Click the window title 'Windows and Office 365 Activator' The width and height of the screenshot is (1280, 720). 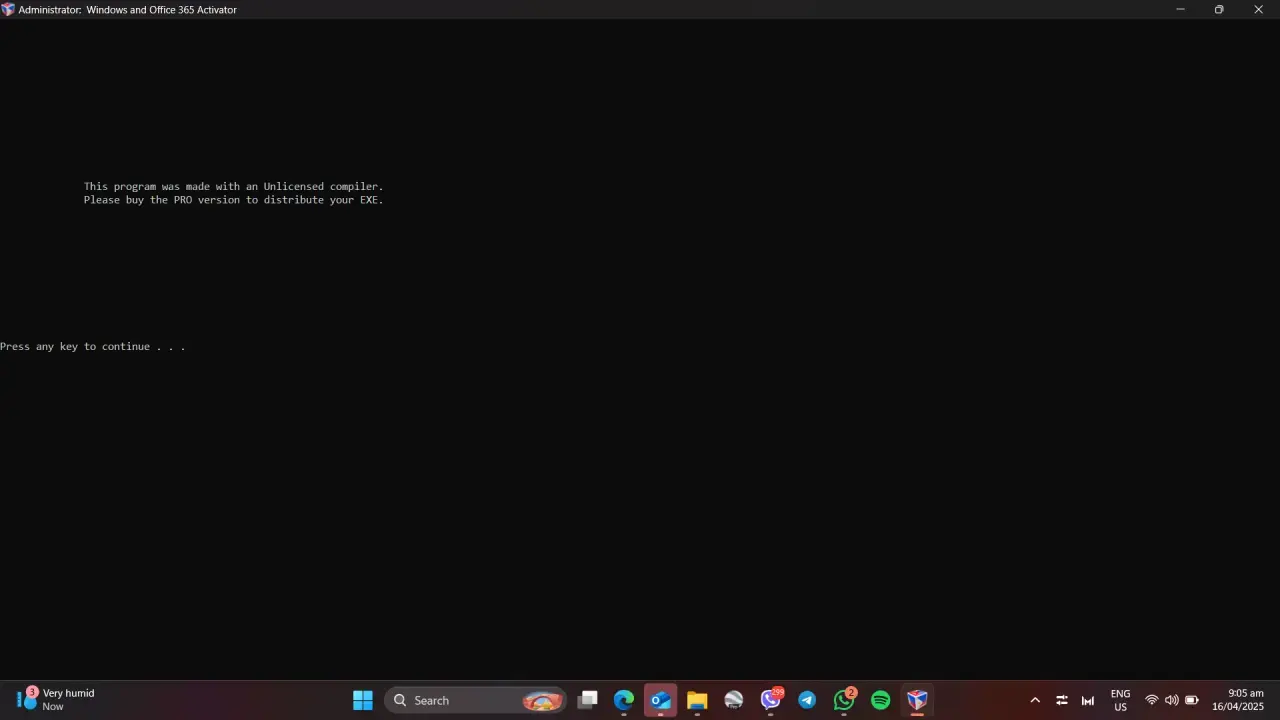[x=162, y=9]
